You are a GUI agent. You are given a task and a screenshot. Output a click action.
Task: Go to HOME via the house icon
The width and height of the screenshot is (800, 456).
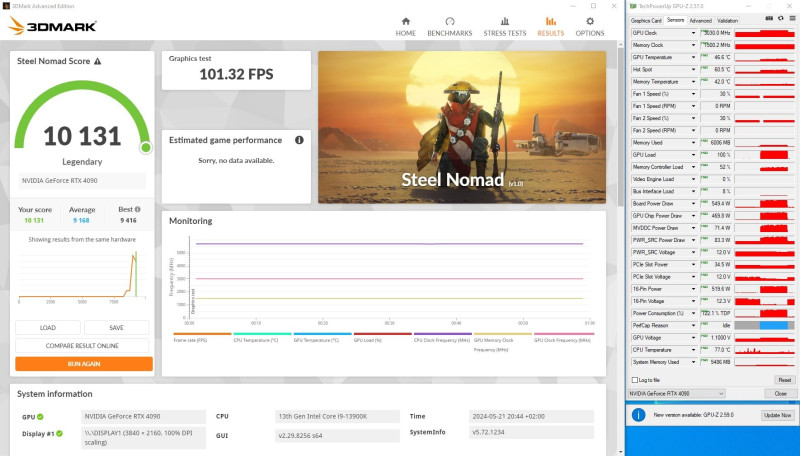point(406,21)
